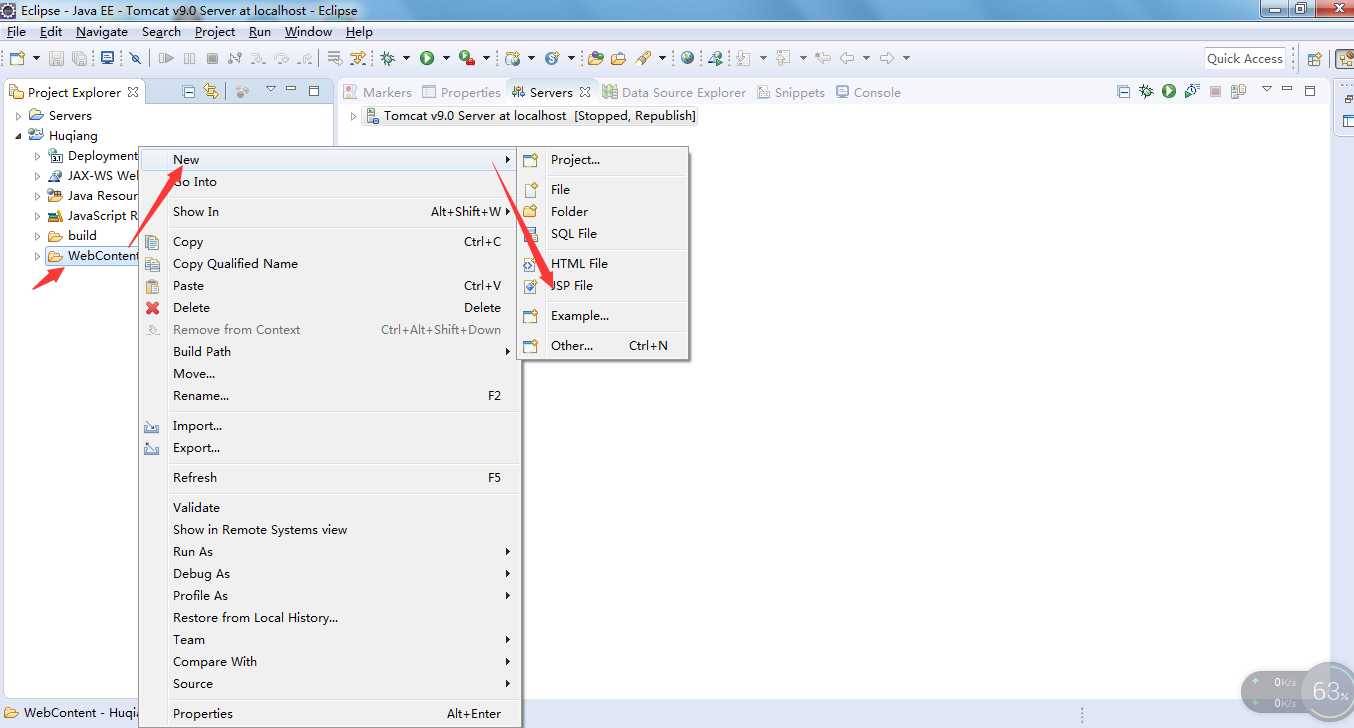Viewport: 1354px width, 728px height.
Task: Toggle Skip All Breakpoints toolbar icon
Action: point(135,58)
